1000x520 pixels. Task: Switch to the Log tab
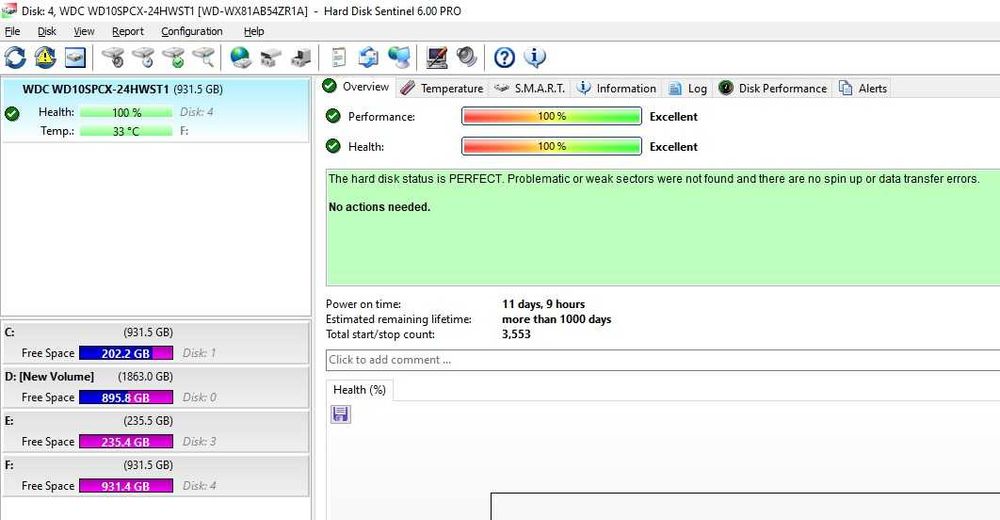pyautogui.click(x=688, y=89)
